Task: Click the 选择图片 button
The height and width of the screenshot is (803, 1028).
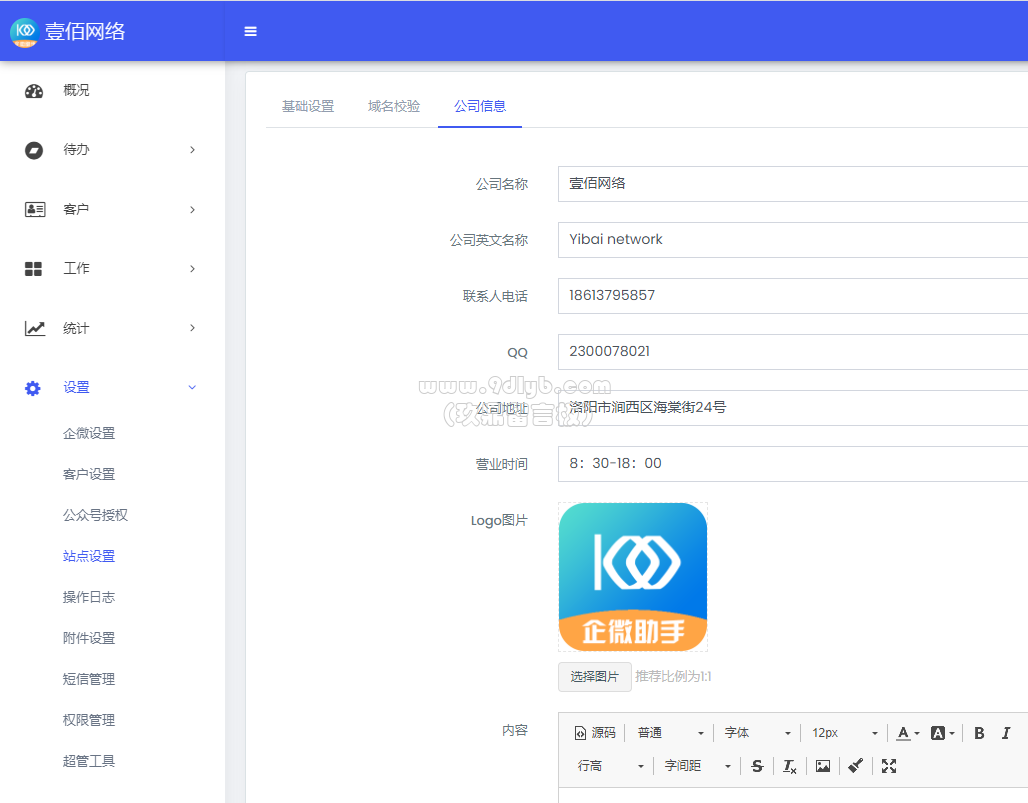Action: tap(595, 676)
